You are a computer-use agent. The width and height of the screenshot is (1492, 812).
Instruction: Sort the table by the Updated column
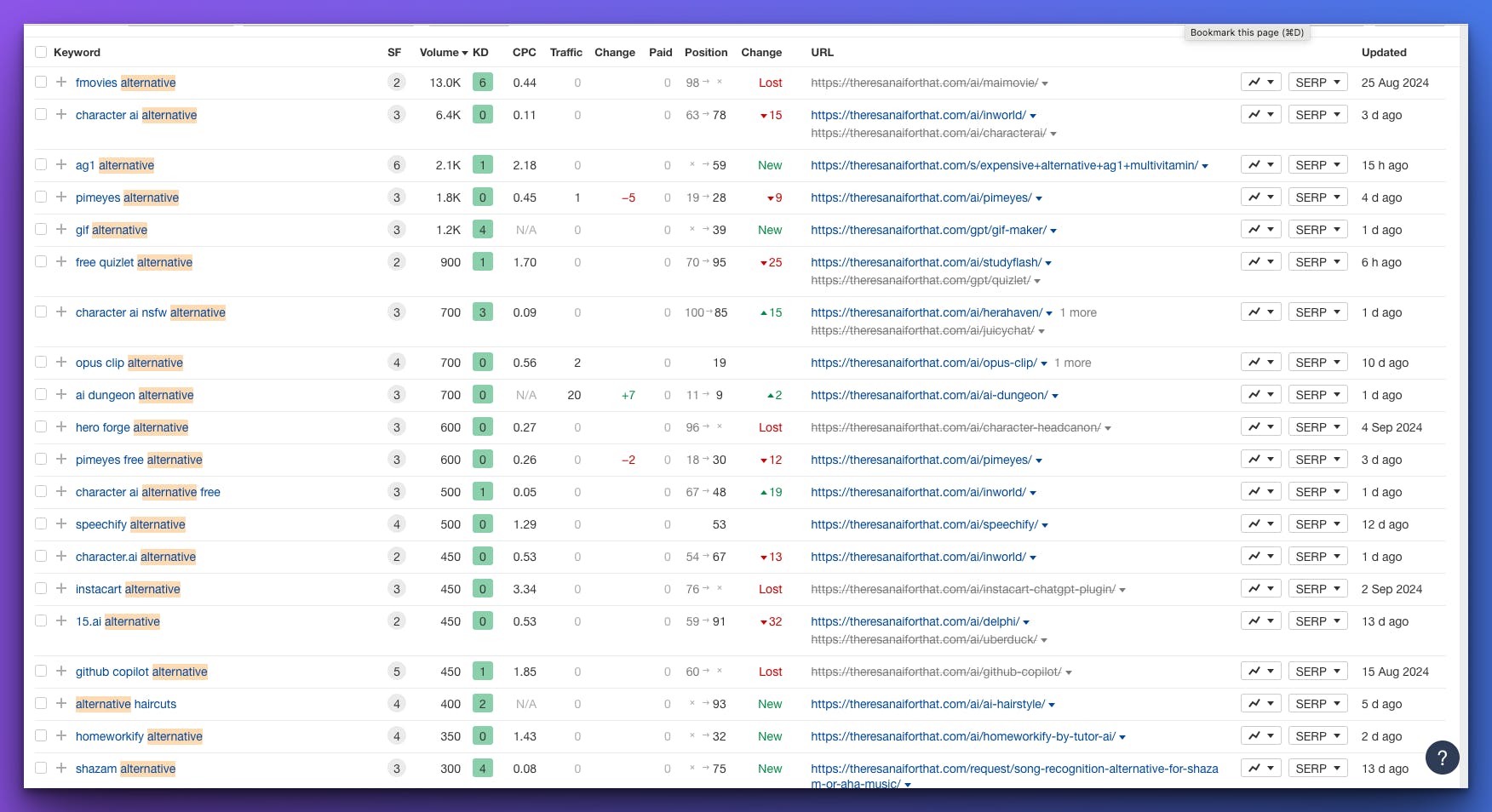click(1384, 52)
